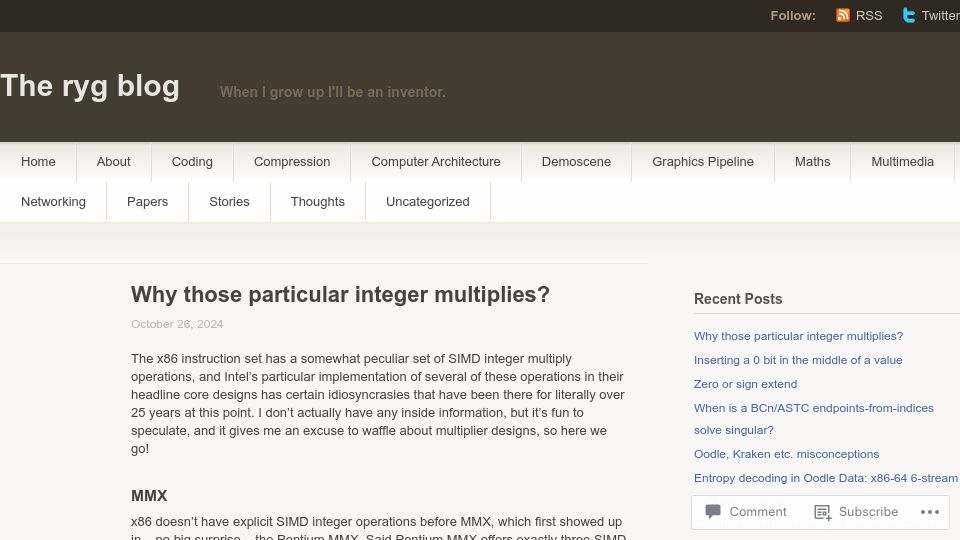Select the Graphics Pipeline category
The width and height of the screenshot is (960, 540).
702,162
